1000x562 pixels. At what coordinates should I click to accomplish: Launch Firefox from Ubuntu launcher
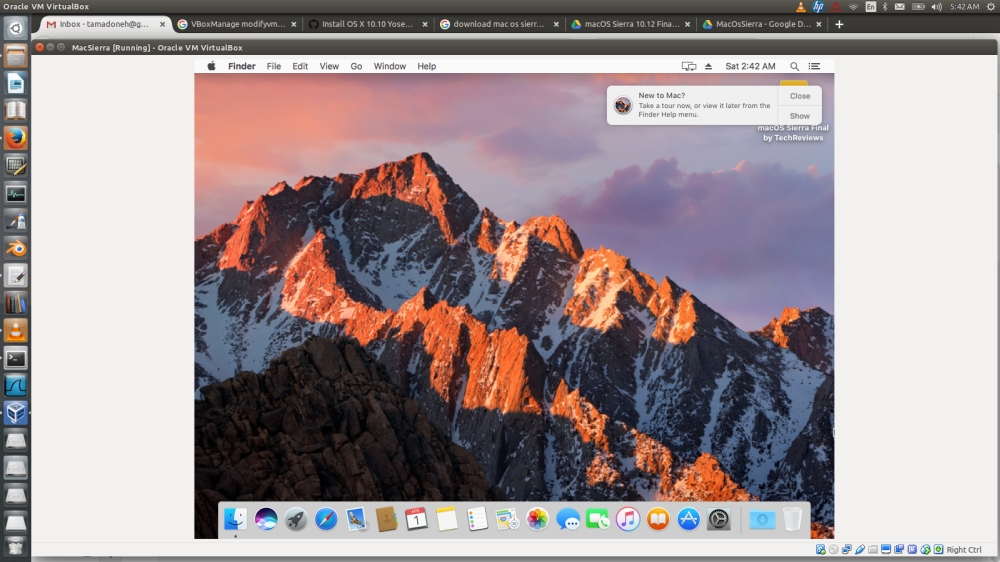pos(15,138)
